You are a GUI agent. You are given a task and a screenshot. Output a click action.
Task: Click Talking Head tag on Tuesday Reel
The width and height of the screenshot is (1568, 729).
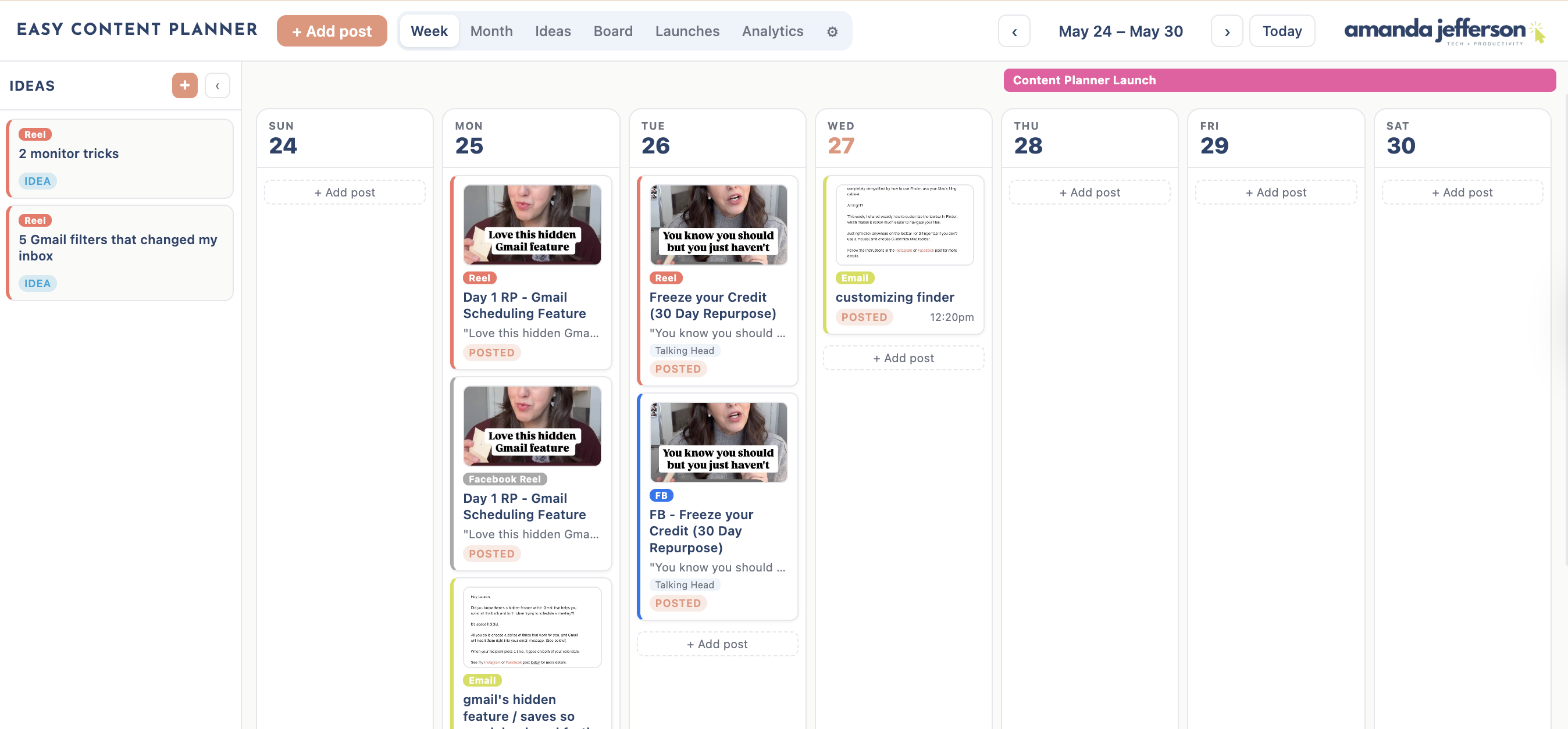684,351
